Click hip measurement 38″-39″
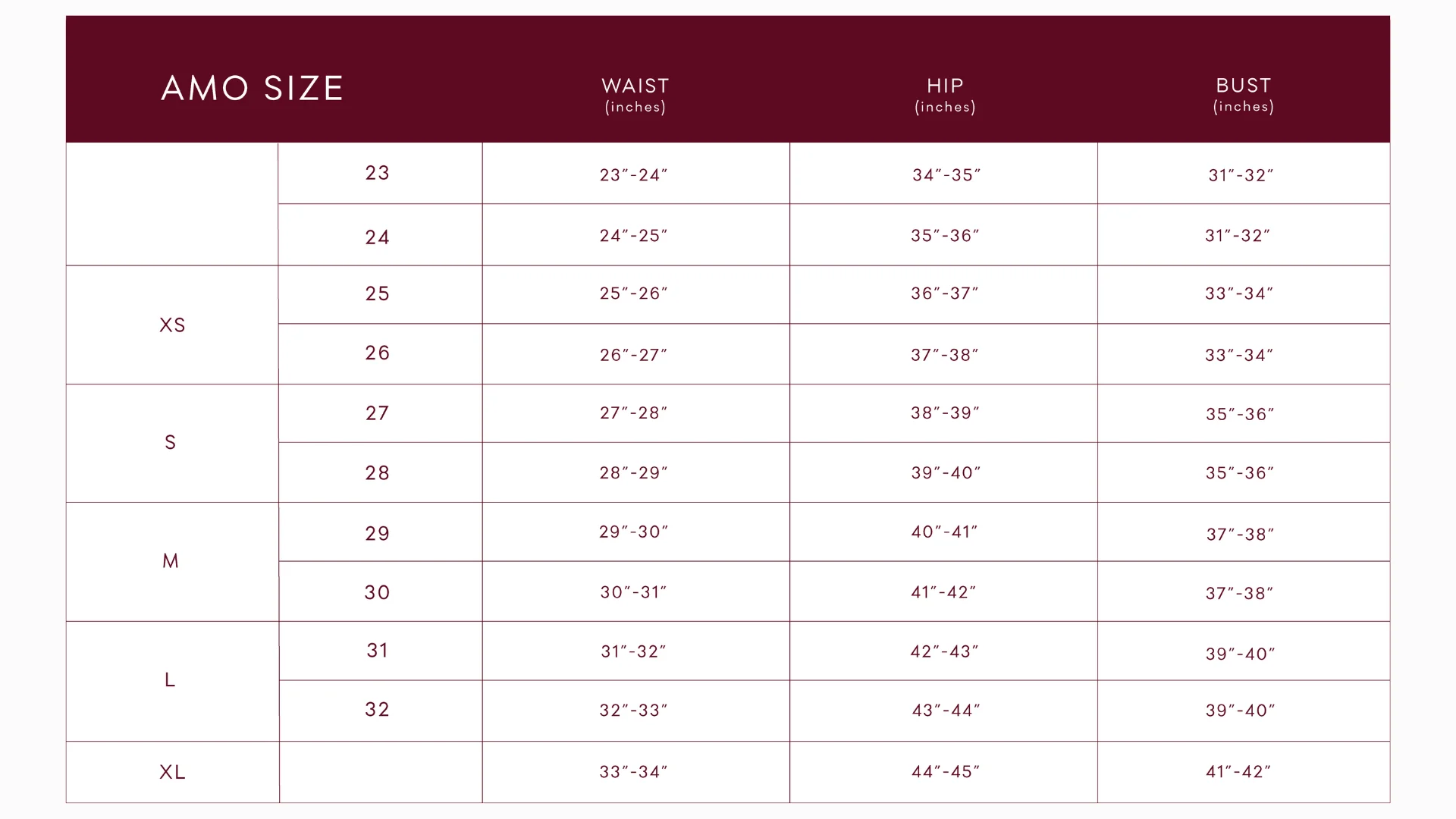Screen dimensions: 1456x819 [x=946, y=413]
